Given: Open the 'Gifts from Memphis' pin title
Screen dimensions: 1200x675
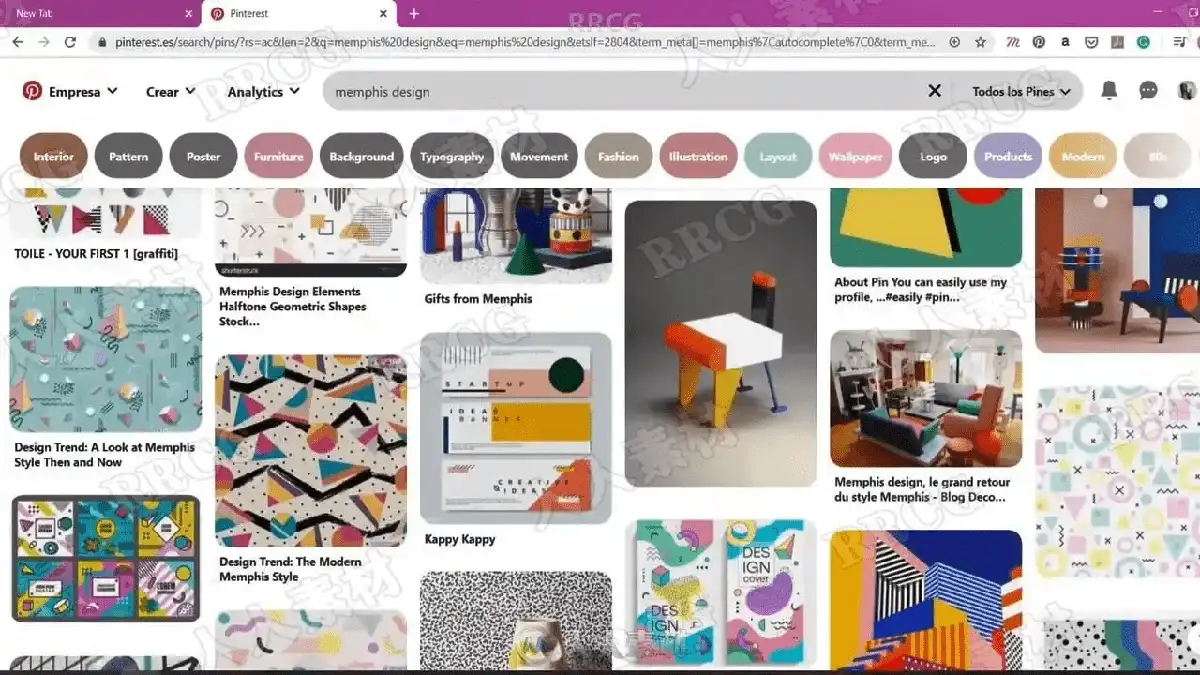Looking at the screenshot, I should 479,299.
